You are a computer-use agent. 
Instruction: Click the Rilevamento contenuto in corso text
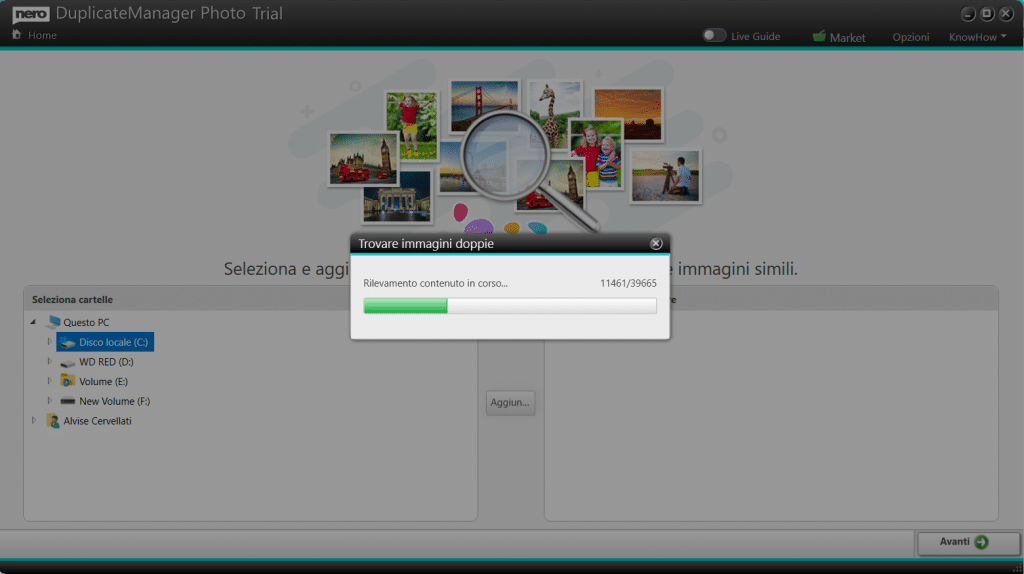point(435,283)
